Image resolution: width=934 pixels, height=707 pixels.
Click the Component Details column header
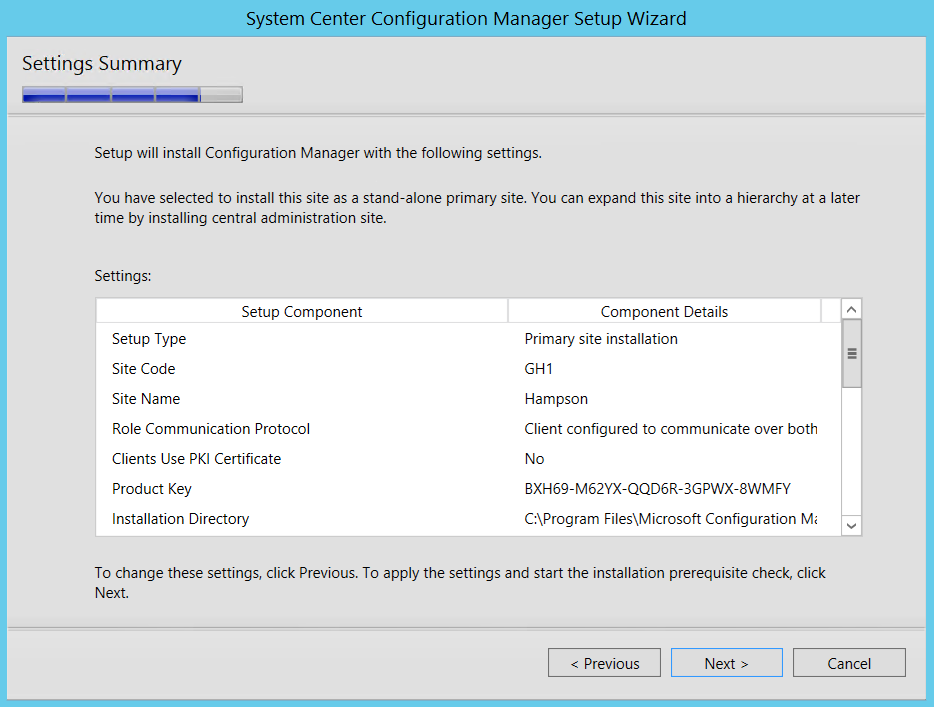click(664, 312)
